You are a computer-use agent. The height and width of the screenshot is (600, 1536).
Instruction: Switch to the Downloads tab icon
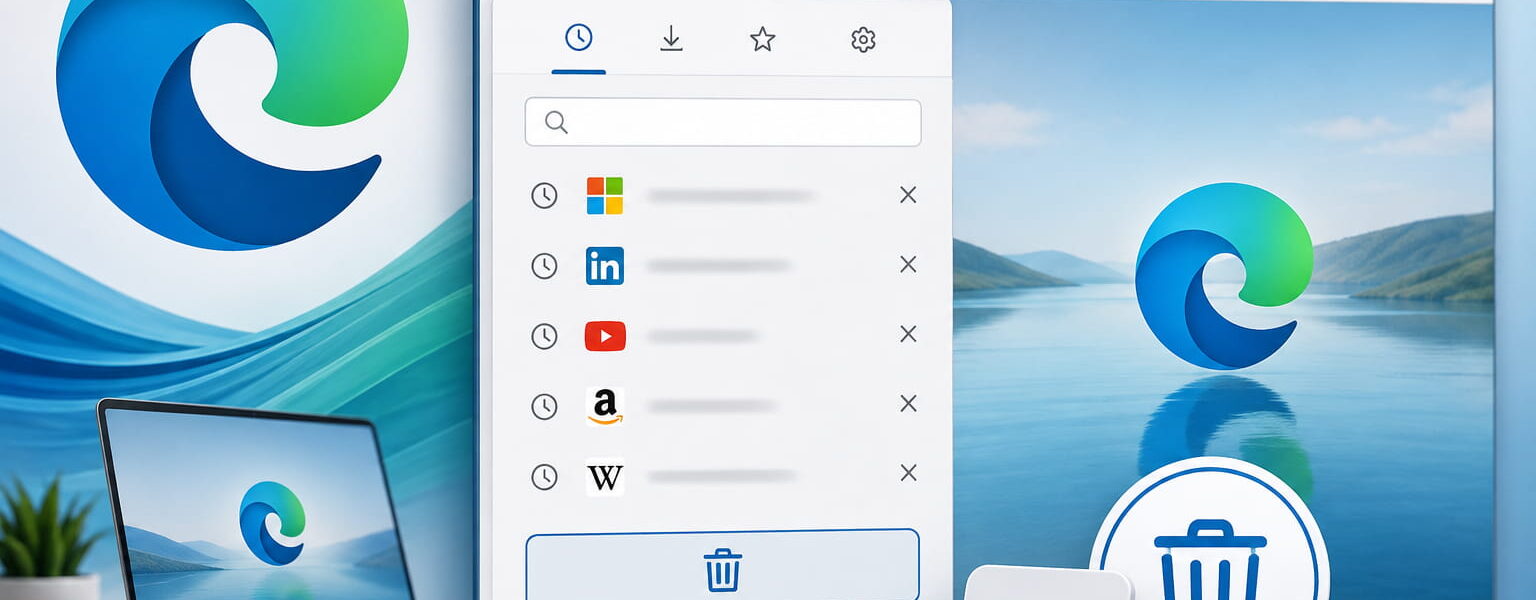click(x=671, y=39)
